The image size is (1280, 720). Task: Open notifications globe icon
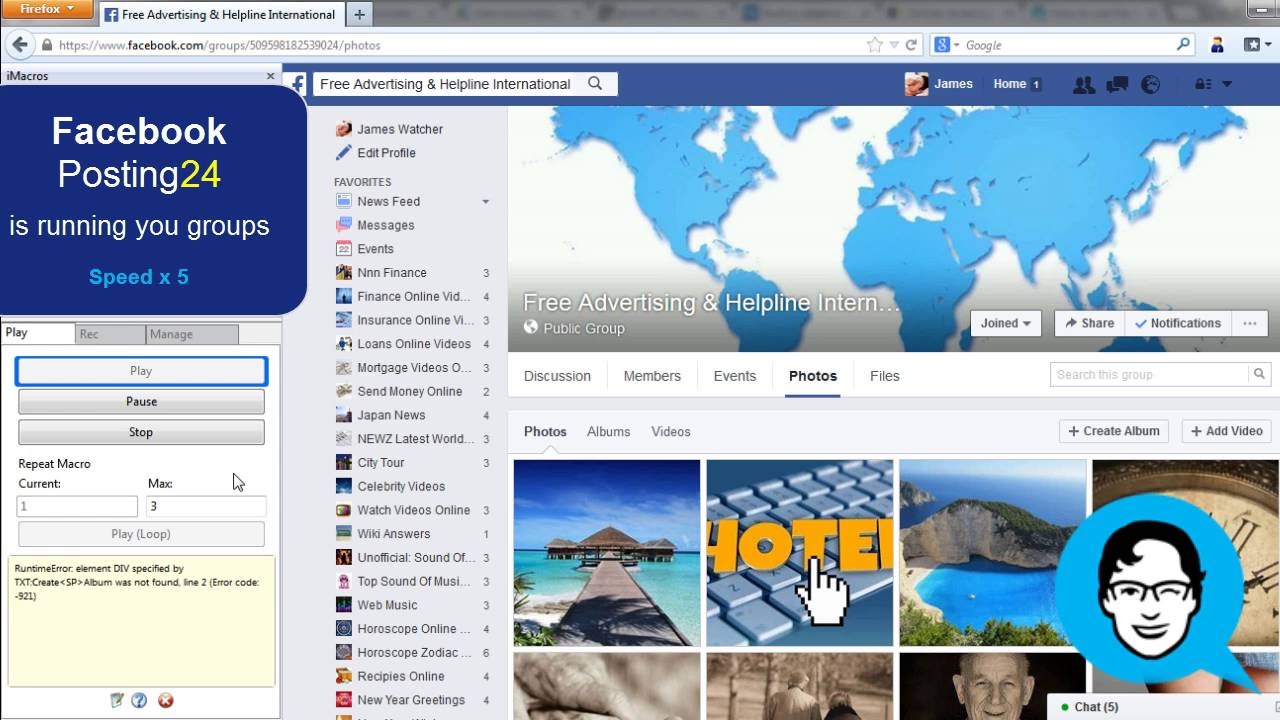(x=1151, y=85)
